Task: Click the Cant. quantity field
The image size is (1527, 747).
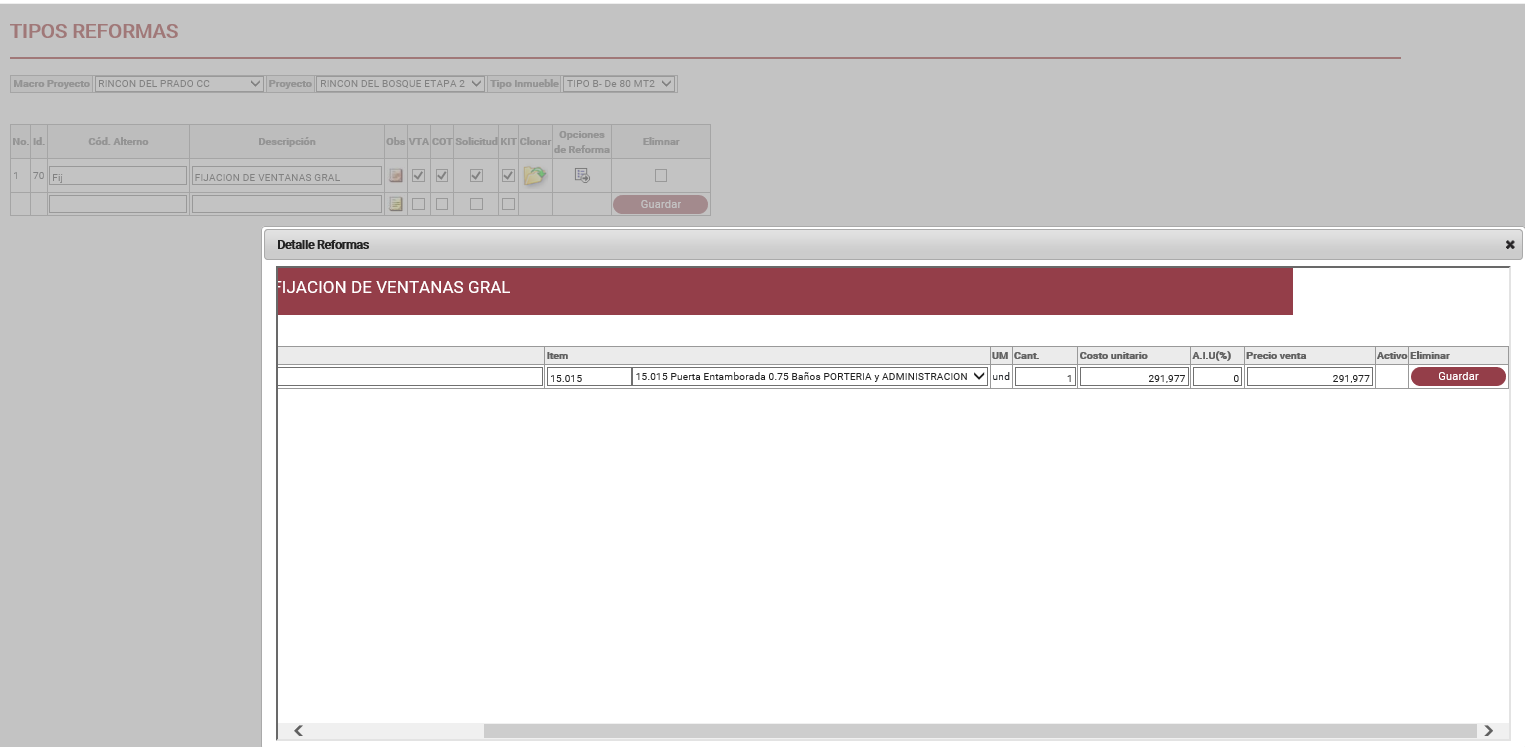Action: [x=1045, y=377]
